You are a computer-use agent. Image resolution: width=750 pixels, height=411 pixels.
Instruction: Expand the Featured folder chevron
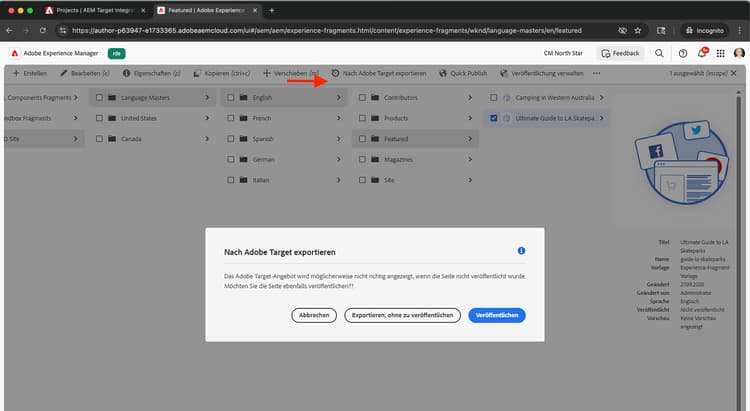[x=470, y=139]
